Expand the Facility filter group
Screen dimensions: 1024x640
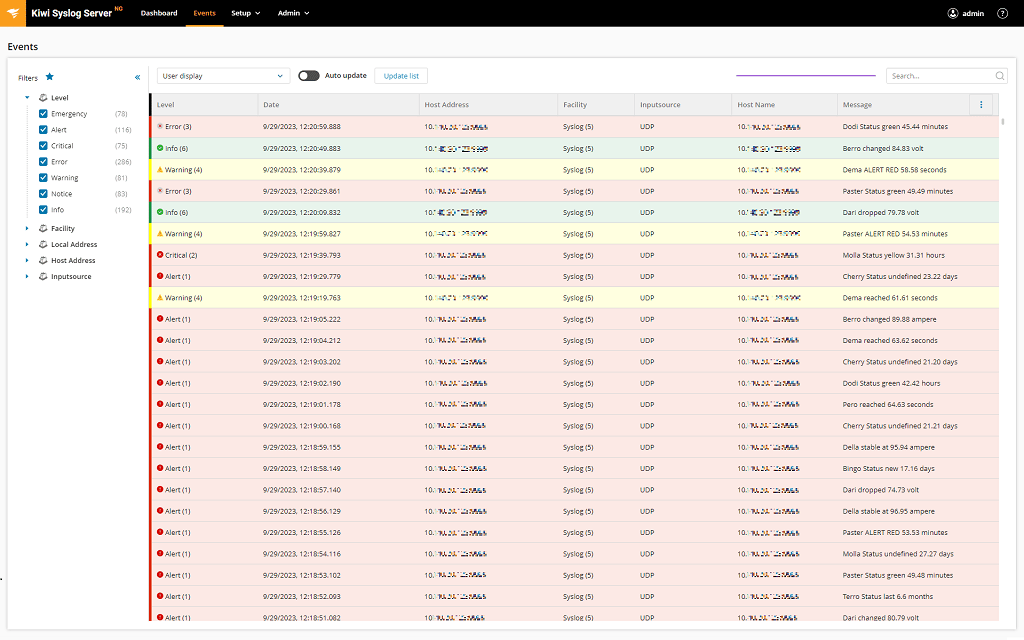tap(27, 228)
